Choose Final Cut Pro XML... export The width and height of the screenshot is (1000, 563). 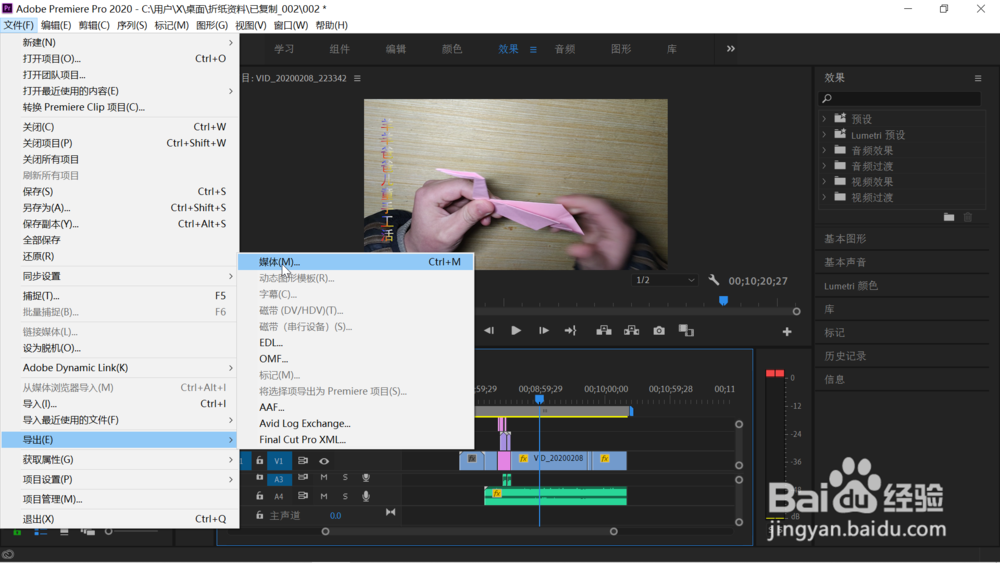click(x=356, y=439)
